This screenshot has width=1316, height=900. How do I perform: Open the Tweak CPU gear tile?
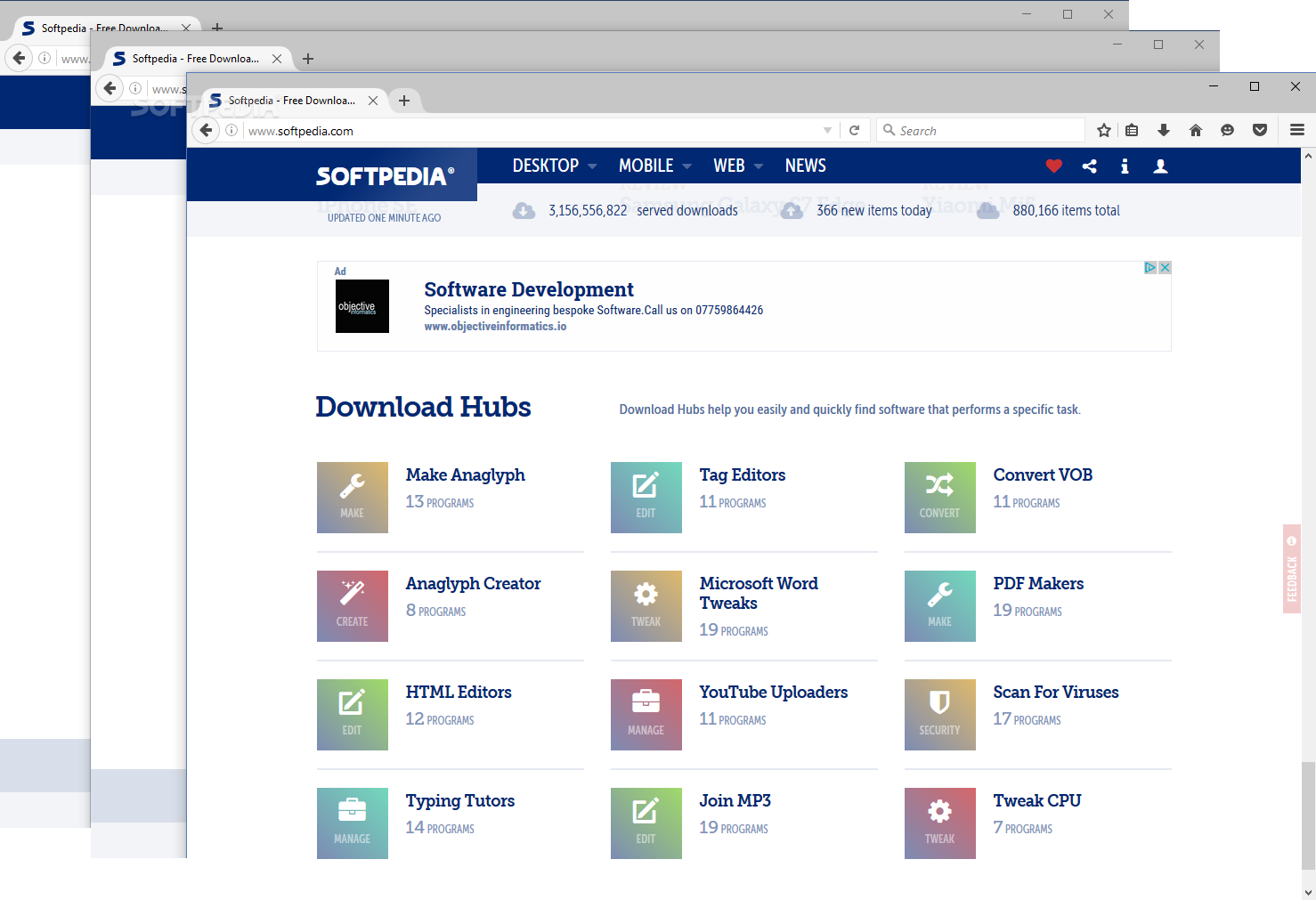point(940,823)
